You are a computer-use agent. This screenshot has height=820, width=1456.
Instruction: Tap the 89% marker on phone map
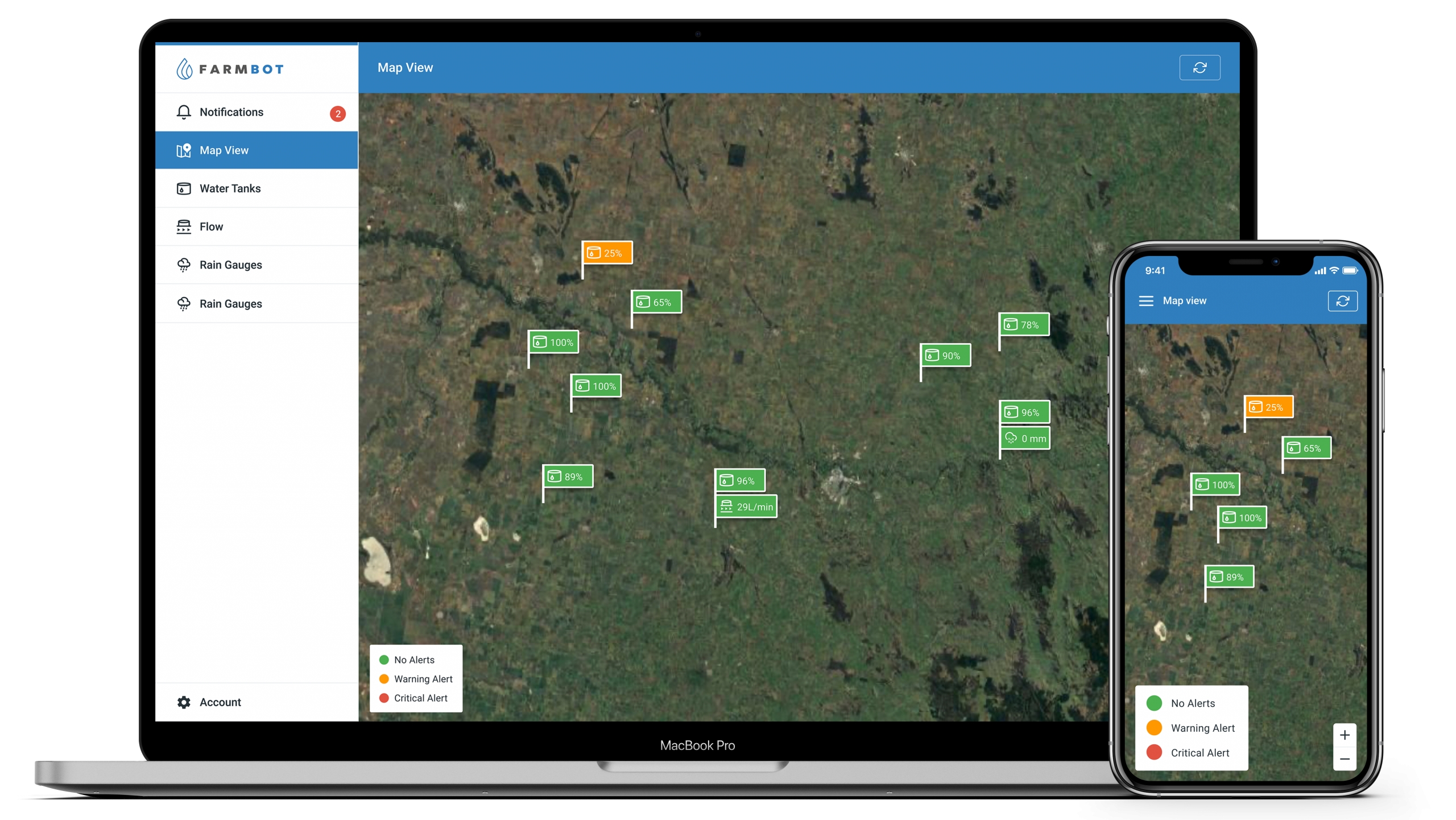(x=1230, y=576)
